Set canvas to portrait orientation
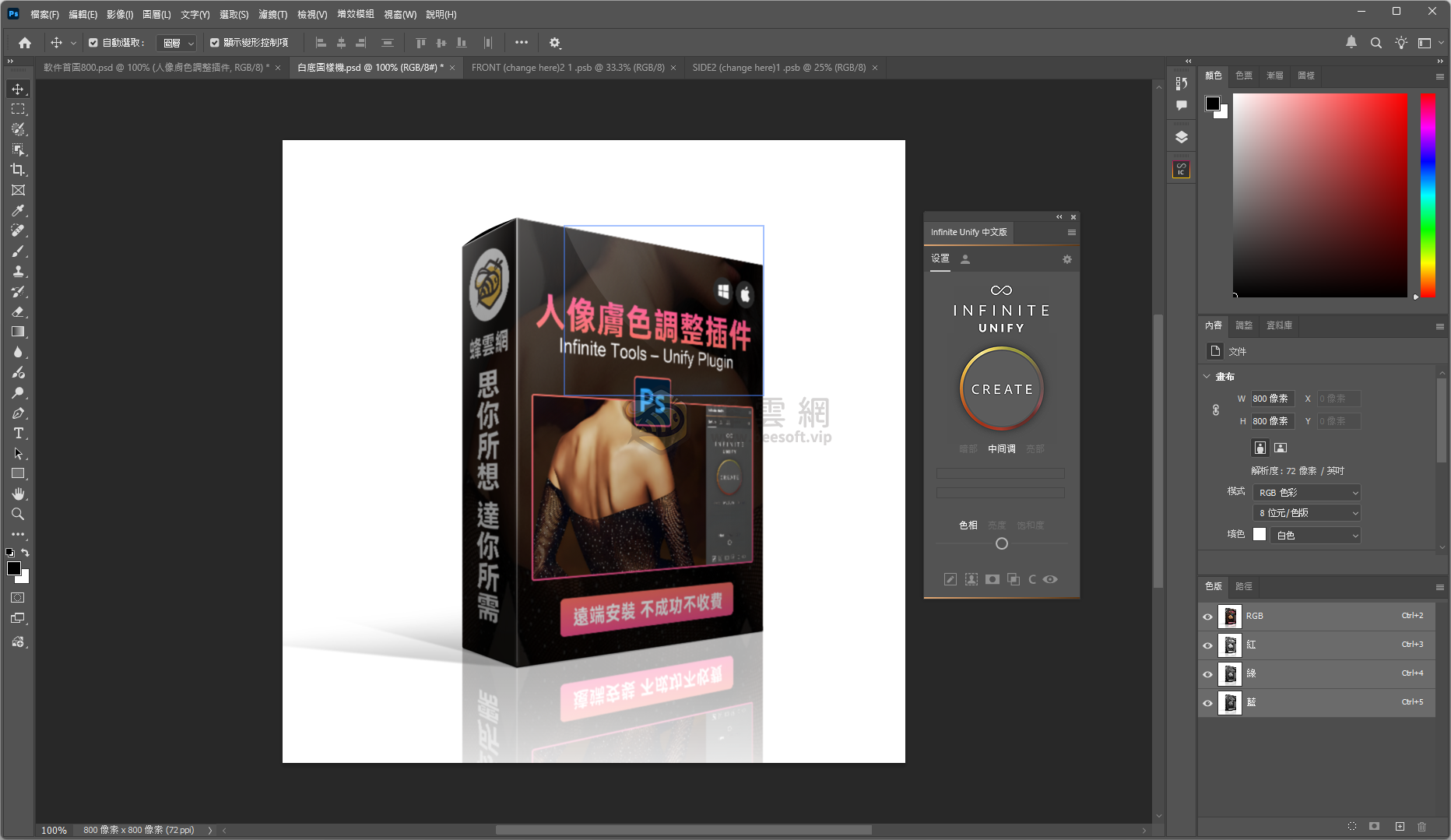 point(1260,448)
